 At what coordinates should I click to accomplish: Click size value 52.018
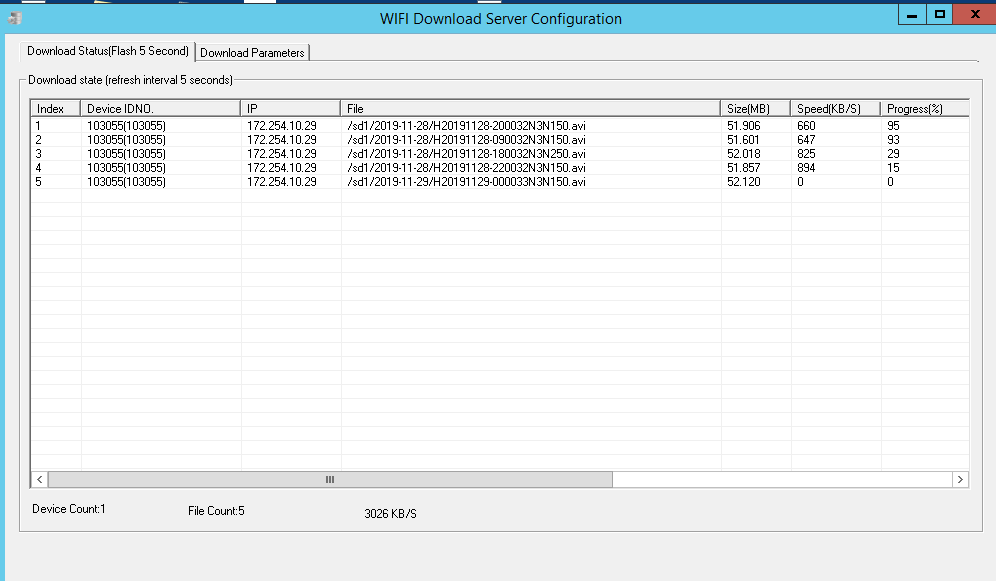click(x=743, y=154)
